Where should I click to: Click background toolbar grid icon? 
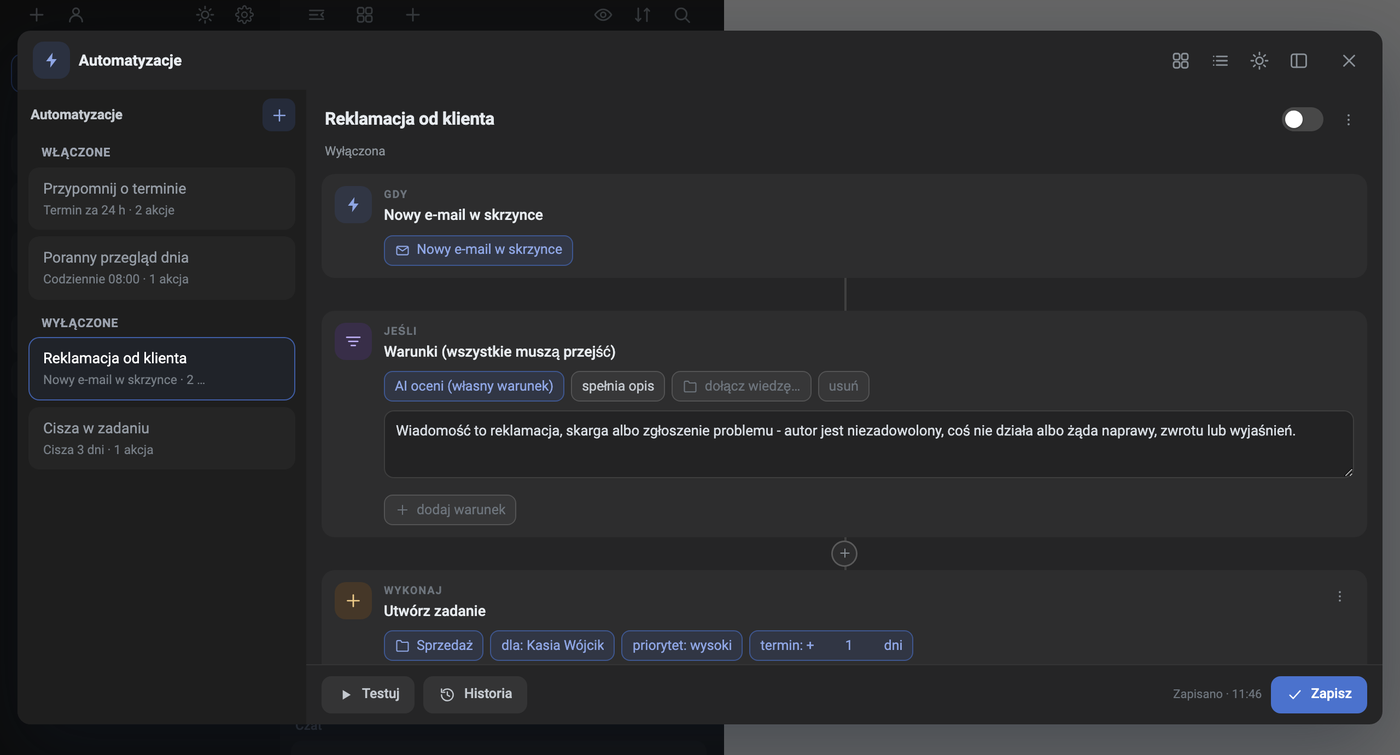click(x=365, y=15)
